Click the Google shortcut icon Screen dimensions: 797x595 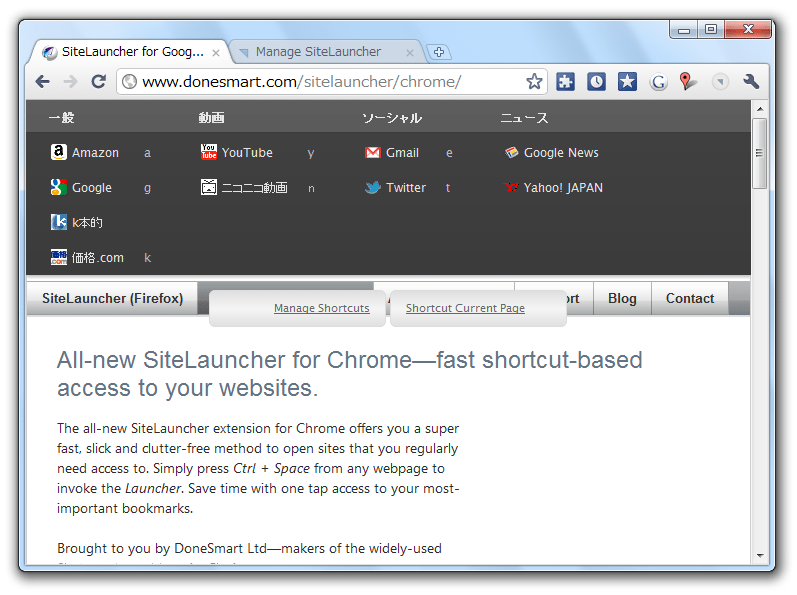(x=58, y=187)
